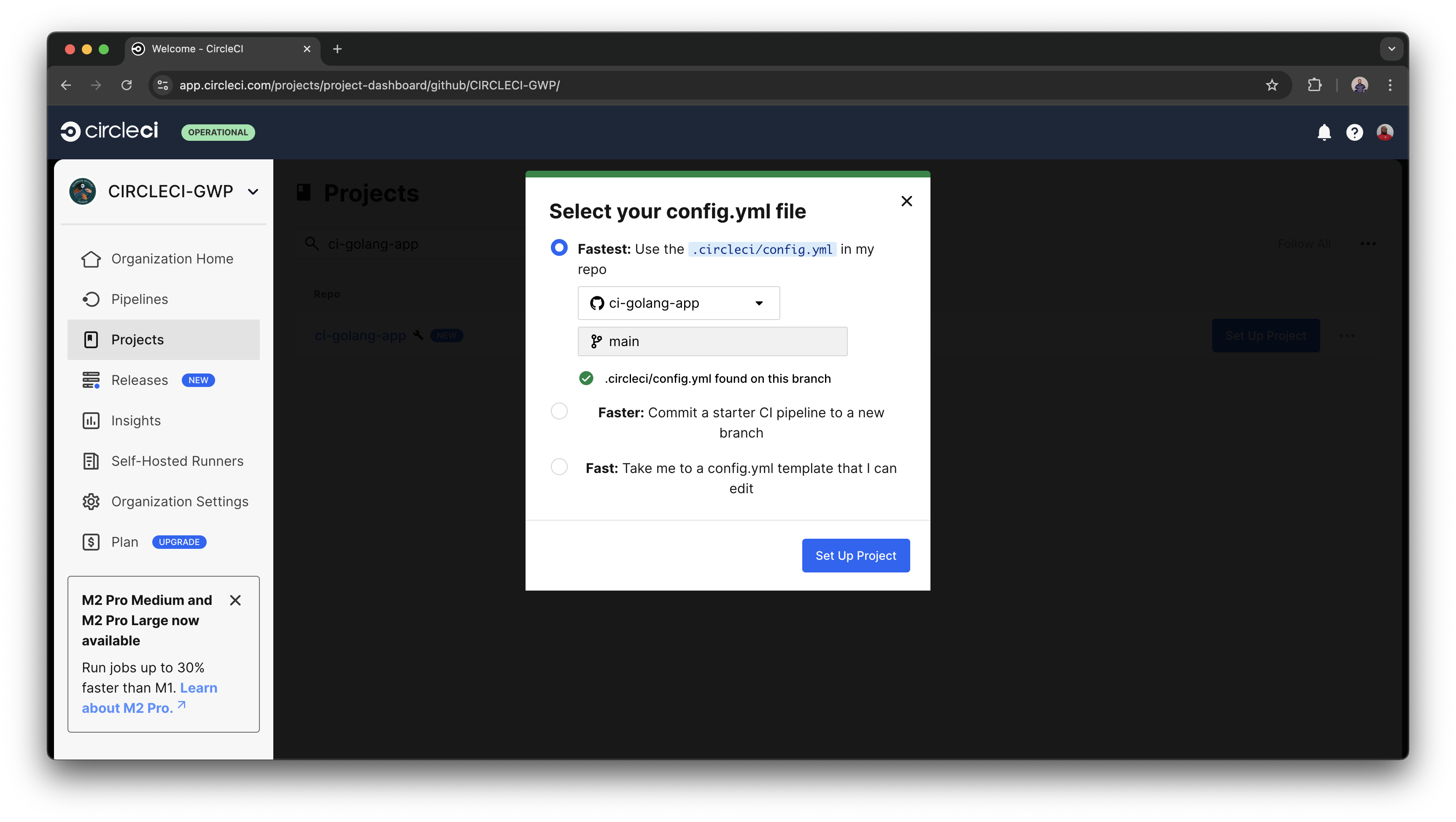Open the ci-golang-app repo dropdown
Screen dimensions: 1456x822
point(678,303)
